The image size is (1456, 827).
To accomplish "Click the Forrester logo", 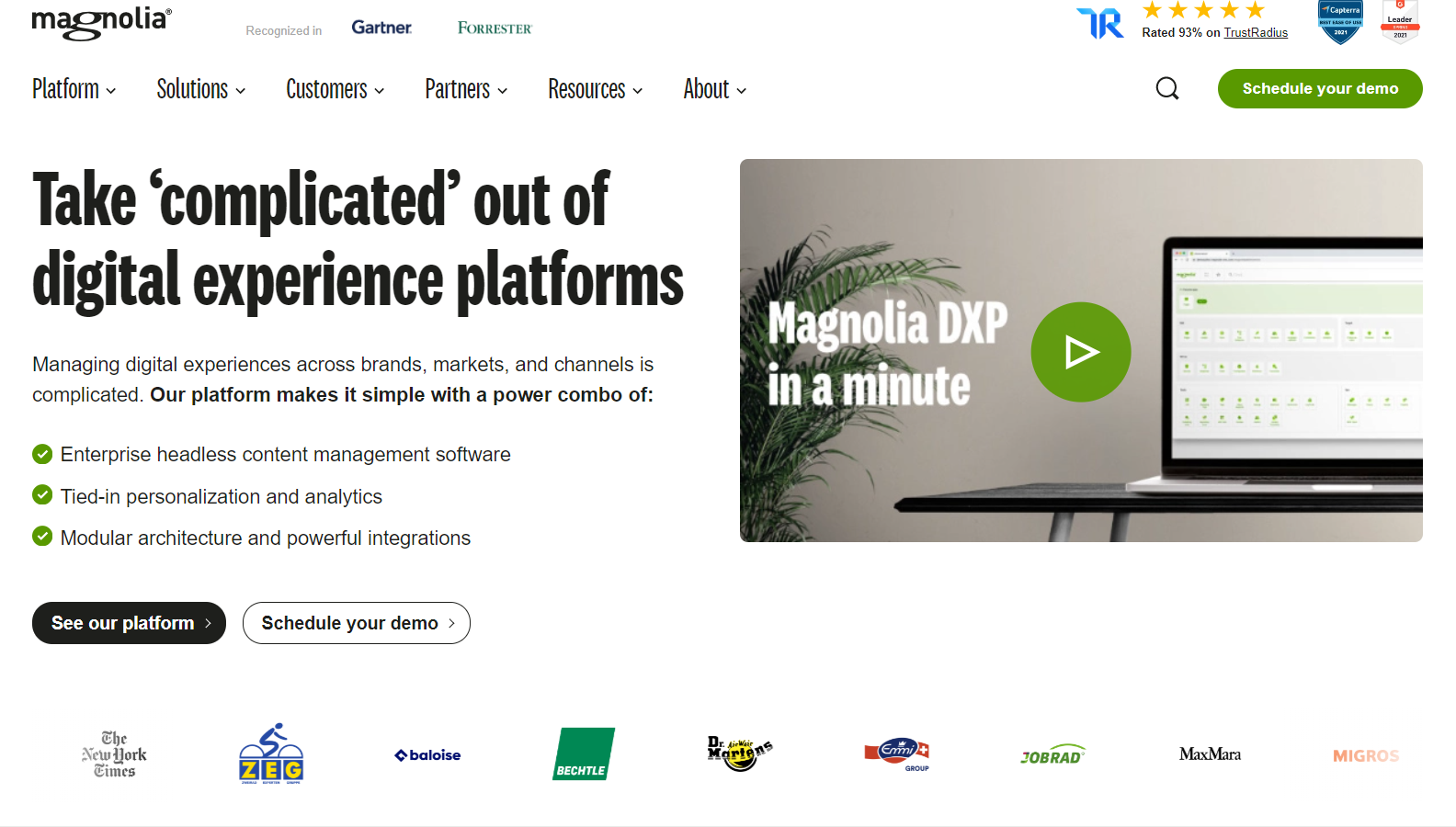I will [495, 28].
